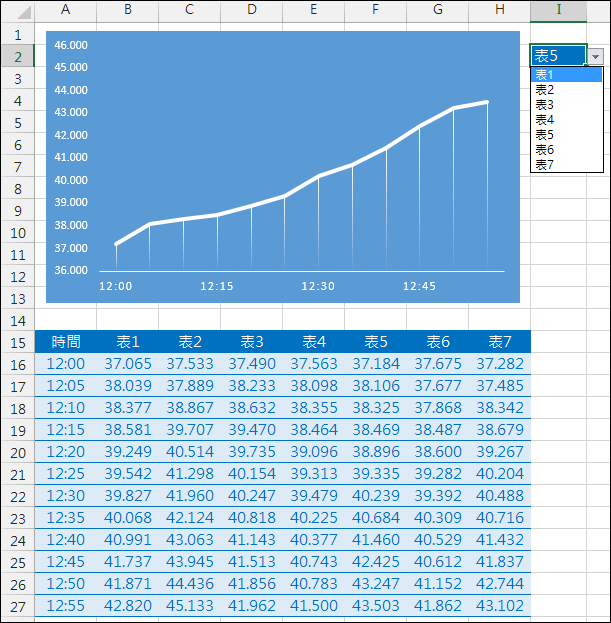The width and height of the screenshot is (611, 623).
Task: Click time cell 12:25 in the table
Action: (x=66, y=474)
